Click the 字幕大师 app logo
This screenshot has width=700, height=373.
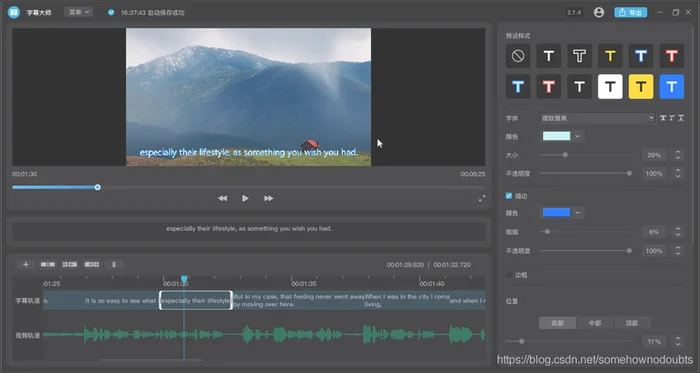coord(14,12)
